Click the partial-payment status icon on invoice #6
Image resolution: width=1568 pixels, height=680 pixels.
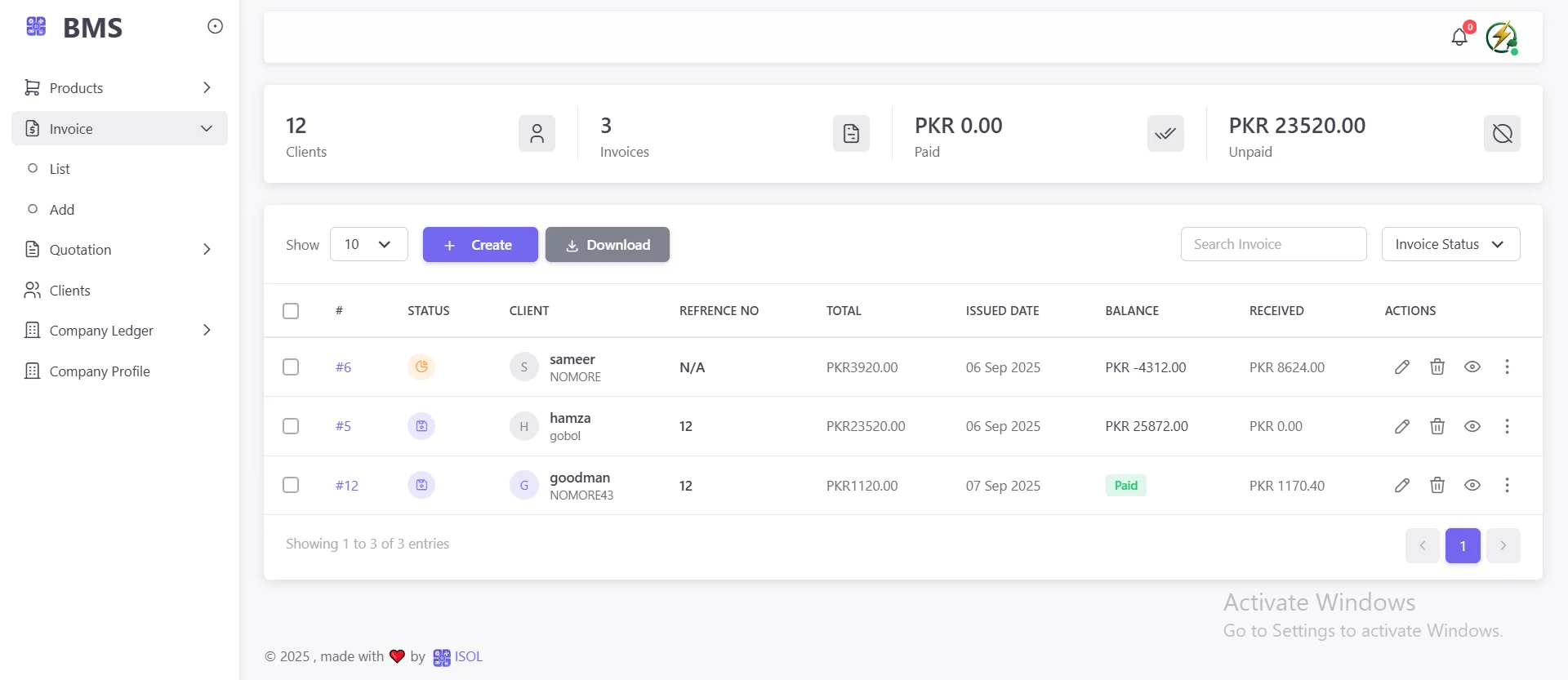[x=421, y=367]
